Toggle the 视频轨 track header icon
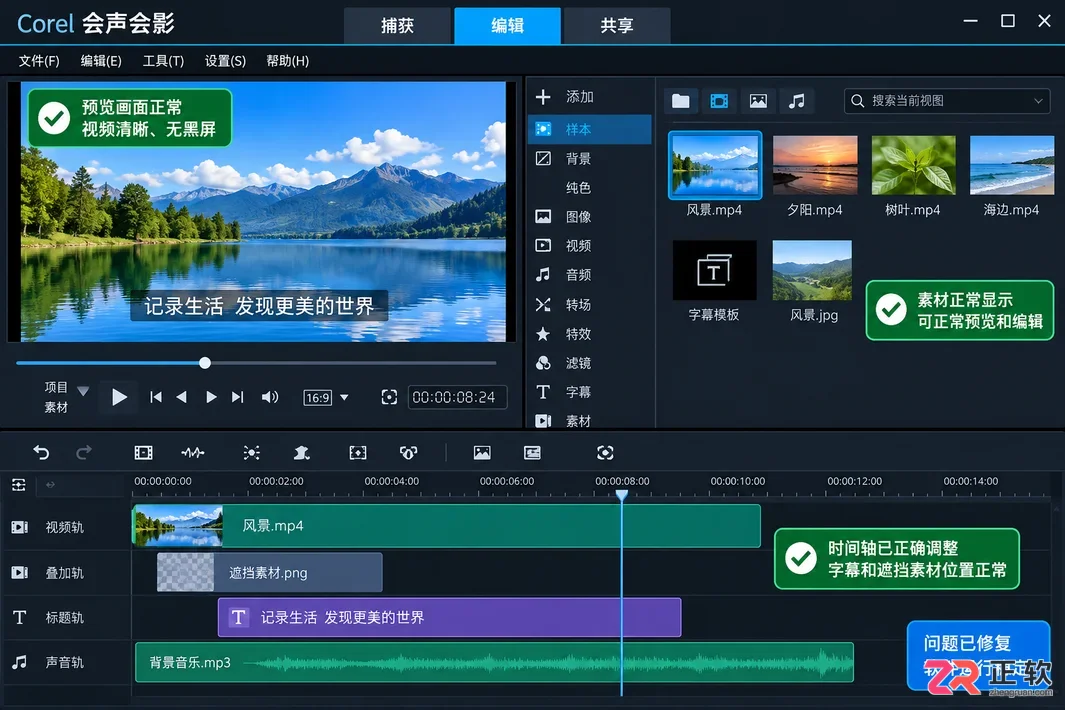The image size is (1065, 710). coord(20,527)
